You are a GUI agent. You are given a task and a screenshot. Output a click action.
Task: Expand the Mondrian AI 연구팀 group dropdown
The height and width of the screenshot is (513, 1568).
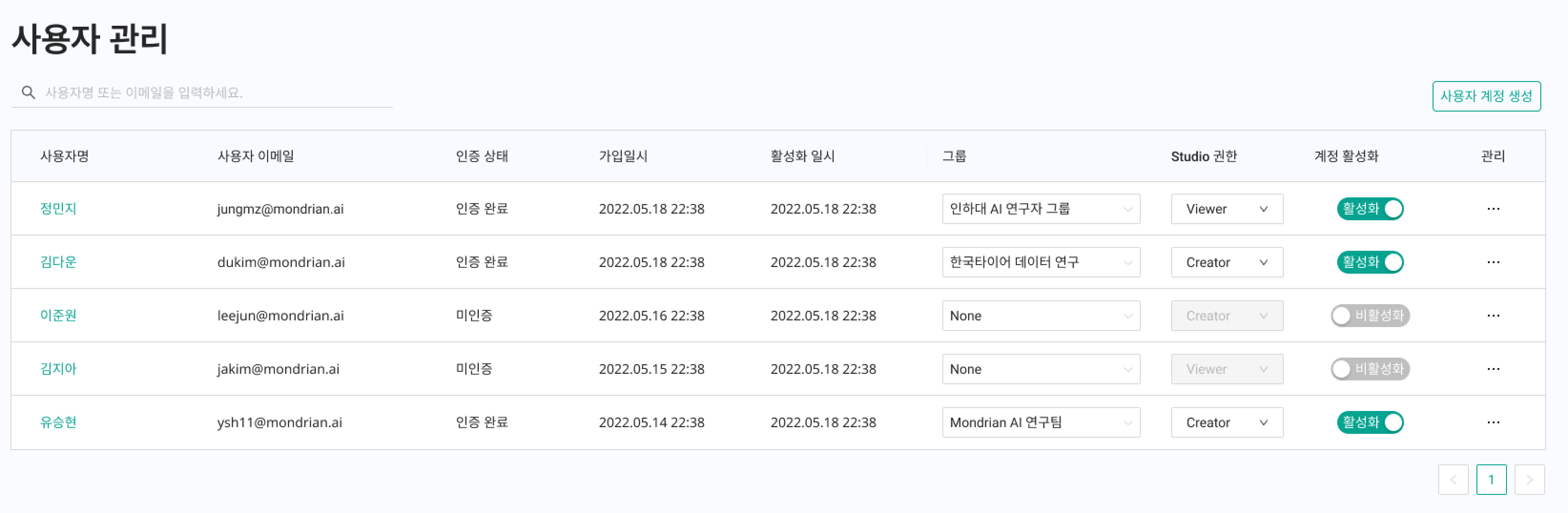click(1040, 422)
